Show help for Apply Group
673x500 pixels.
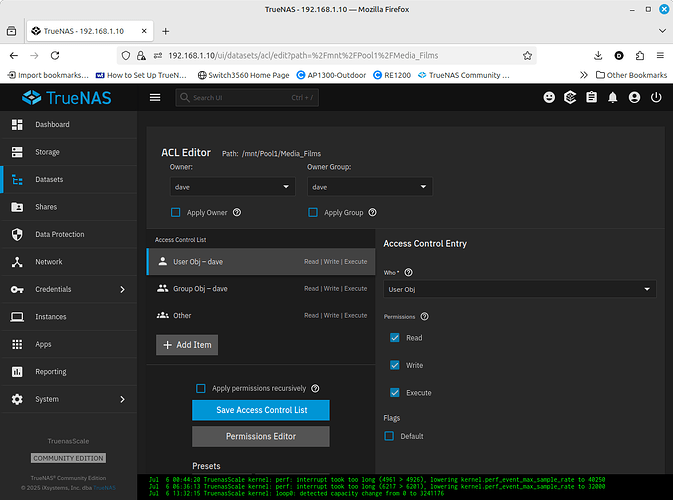(x=373, y=212)
